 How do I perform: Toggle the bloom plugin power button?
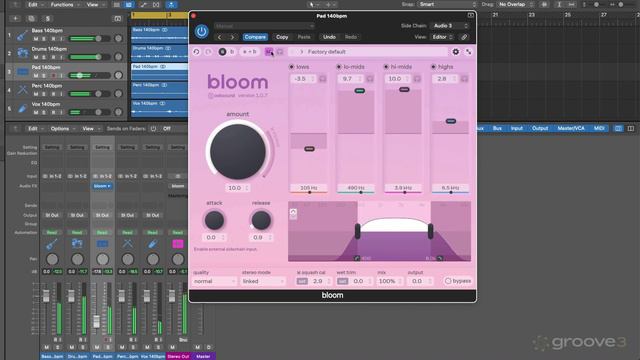(201, 31)
